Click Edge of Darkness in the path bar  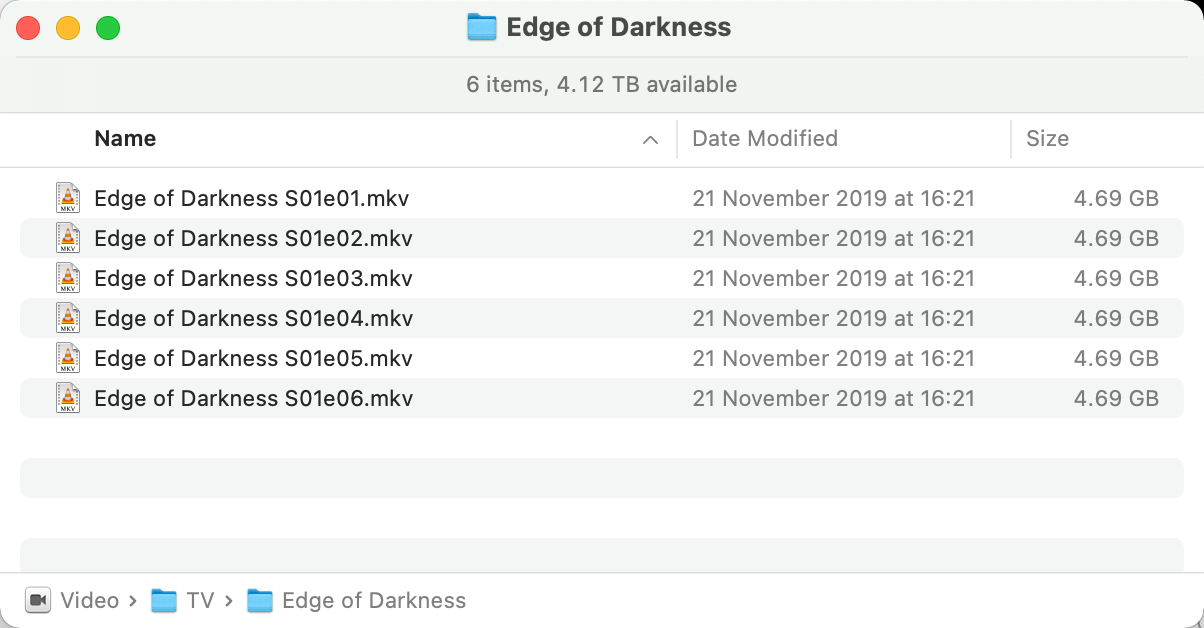374,600
